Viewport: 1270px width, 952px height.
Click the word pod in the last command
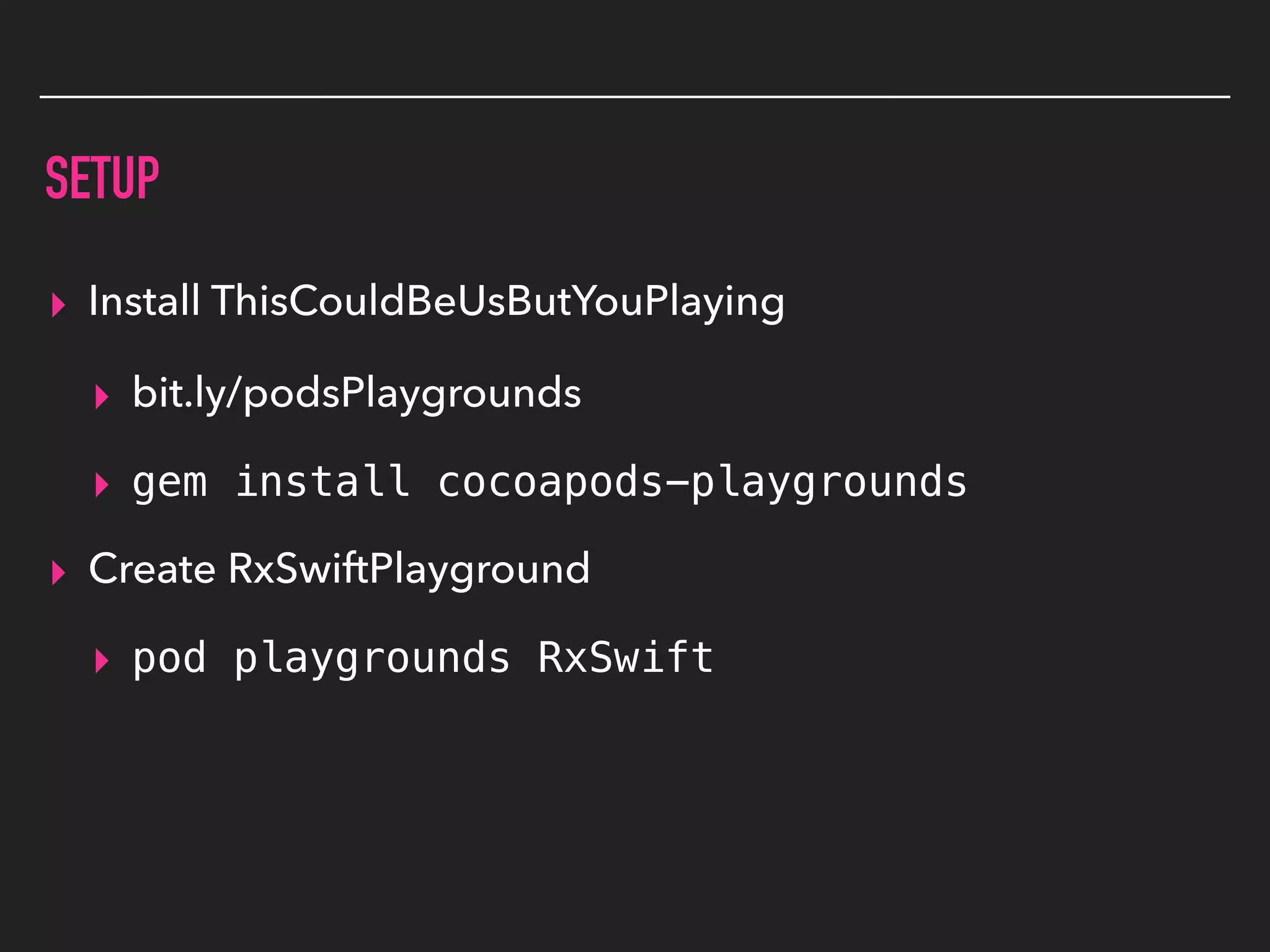(169, 658)
